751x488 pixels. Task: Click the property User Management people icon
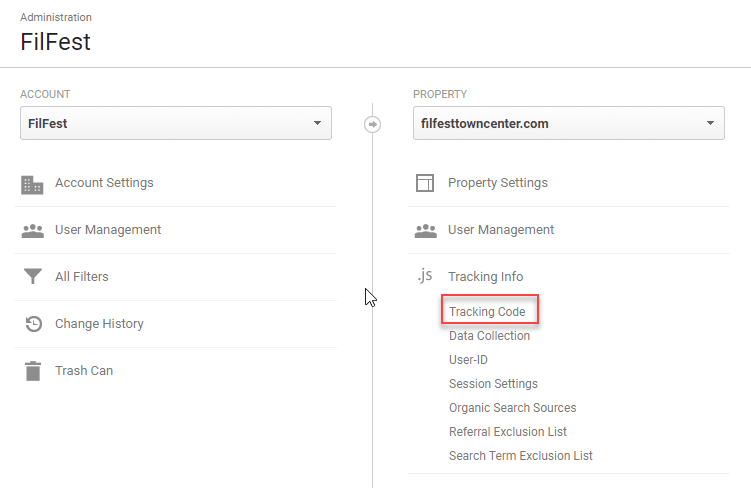point(425,230)
